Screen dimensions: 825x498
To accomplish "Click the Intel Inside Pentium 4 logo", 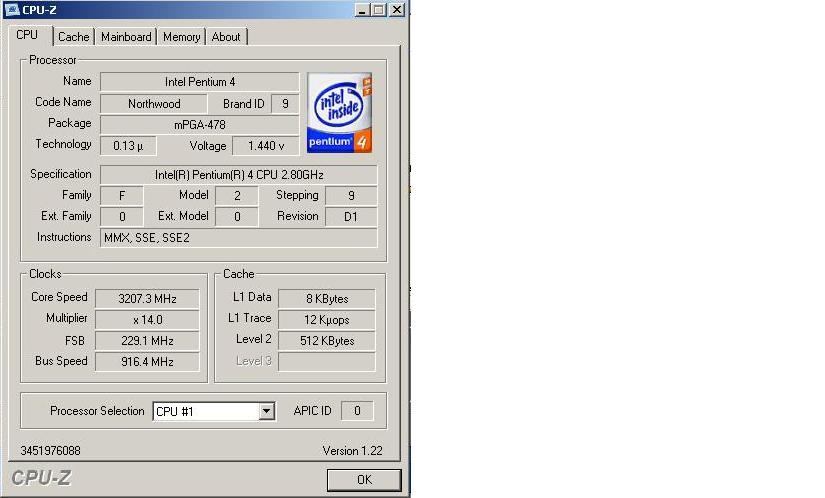I will [339, 113].
